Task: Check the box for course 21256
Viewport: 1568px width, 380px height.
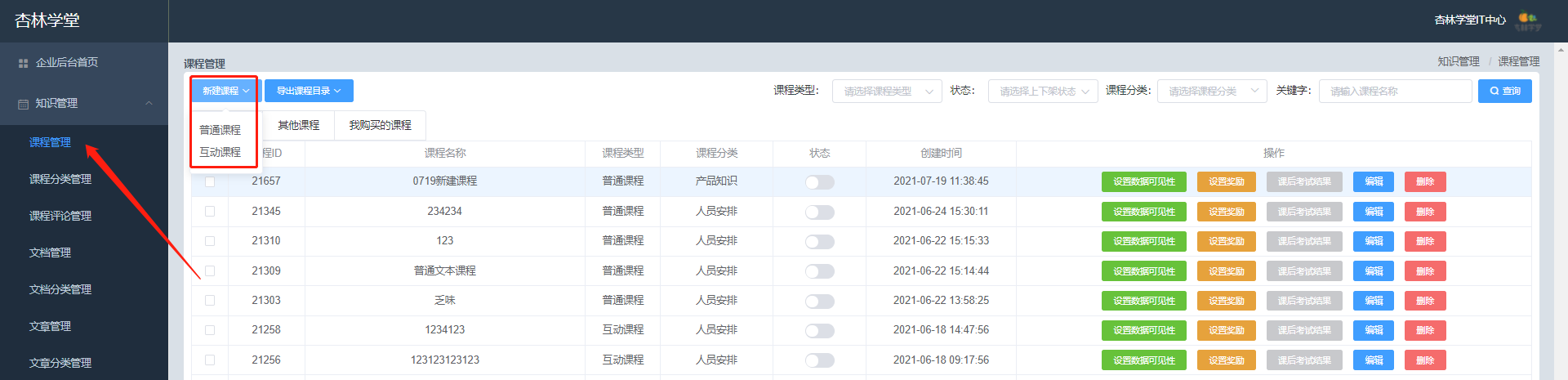Action: click(x=210, y=360)
